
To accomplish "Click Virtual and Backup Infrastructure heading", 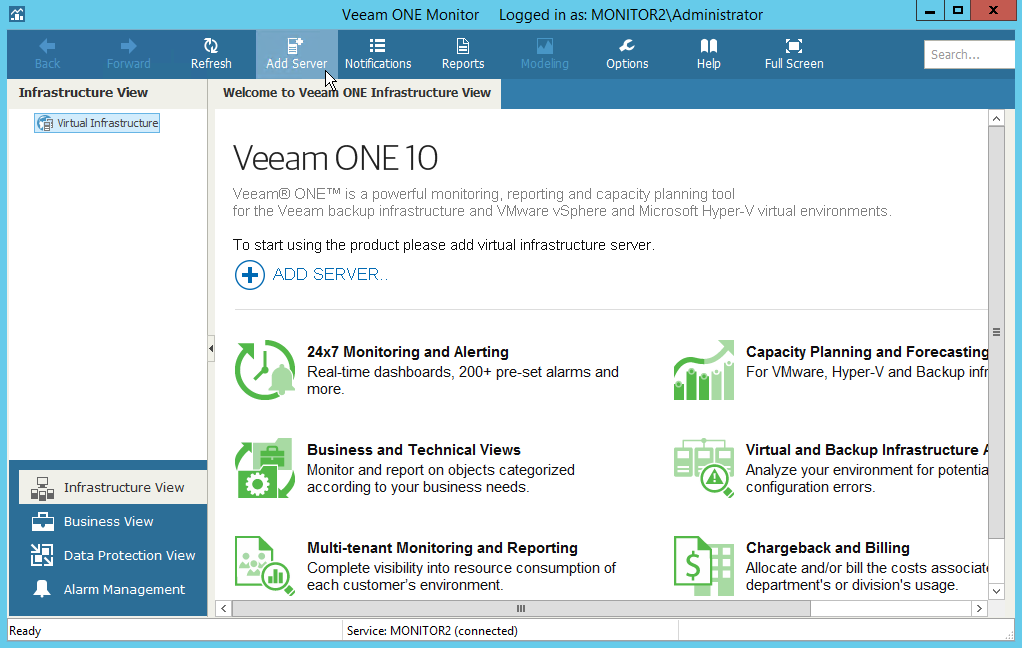I will (867, 450).
